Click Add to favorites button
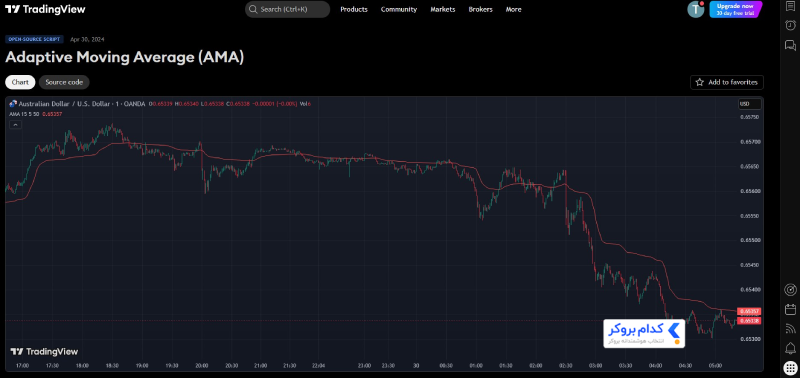 727,82
